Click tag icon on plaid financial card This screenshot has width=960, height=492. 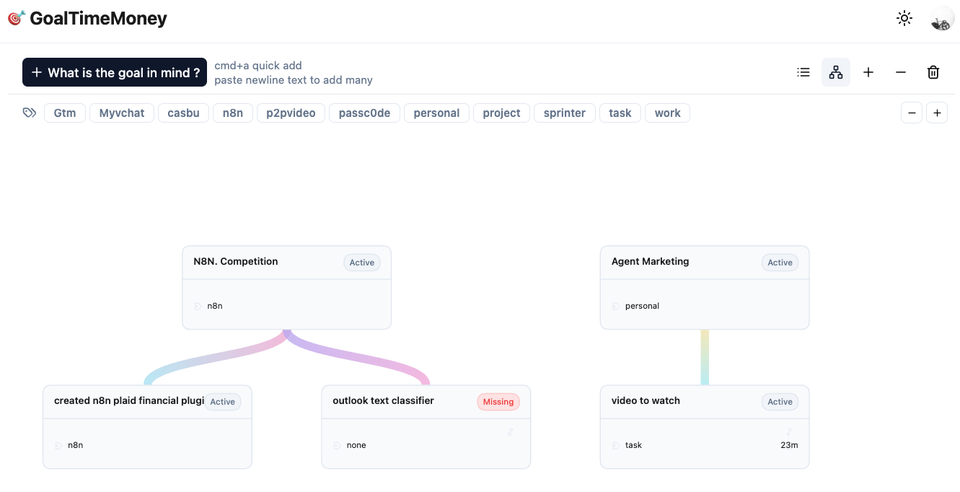(x=59, y=445)
